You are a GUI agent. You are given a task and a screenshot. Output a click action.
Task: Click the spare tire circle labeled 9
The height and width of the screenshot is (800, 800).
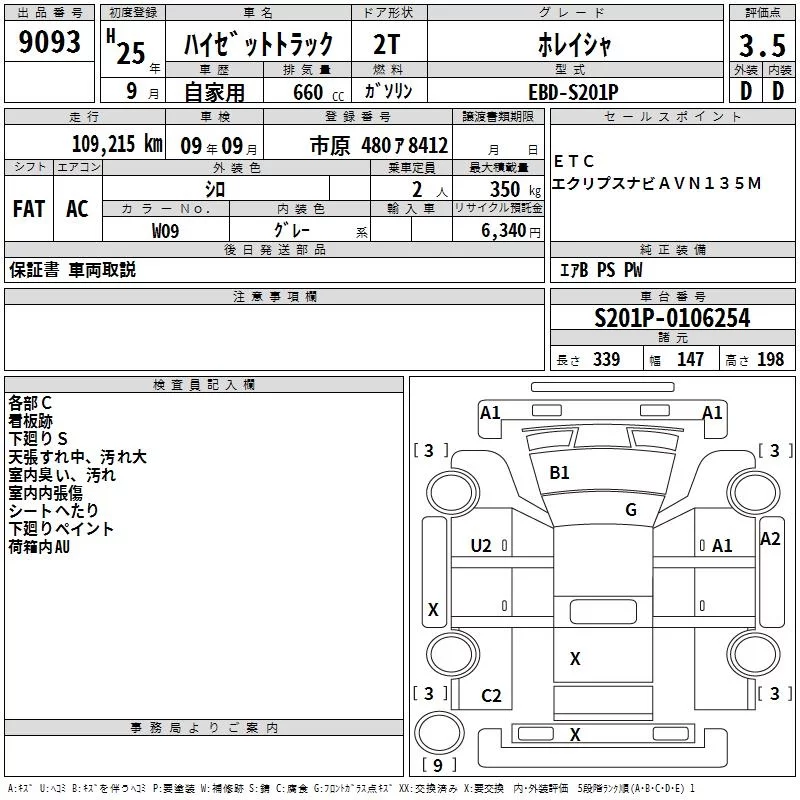coord(439,732)
